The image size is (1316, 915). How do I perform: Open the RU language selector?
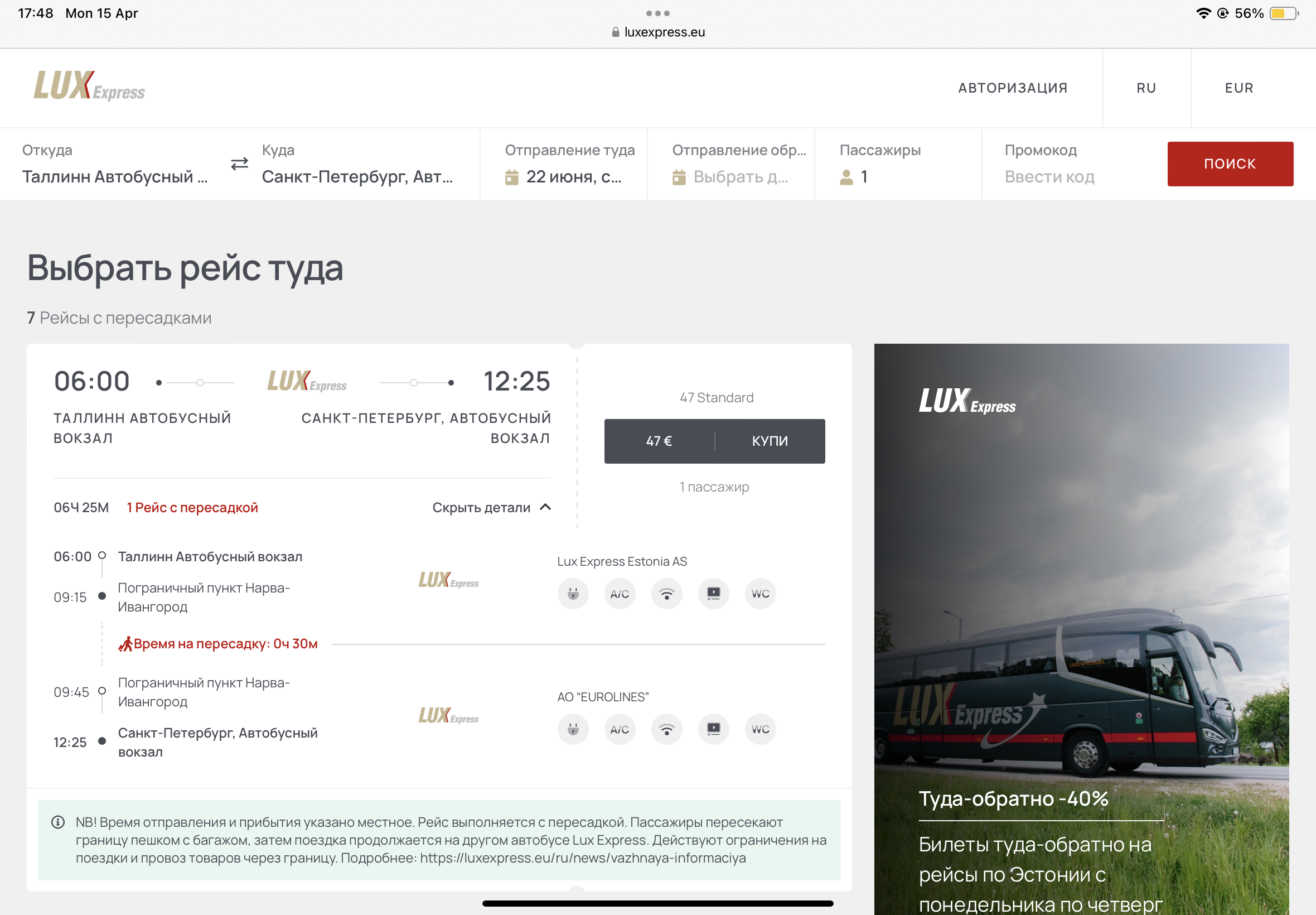[1146, 88]
